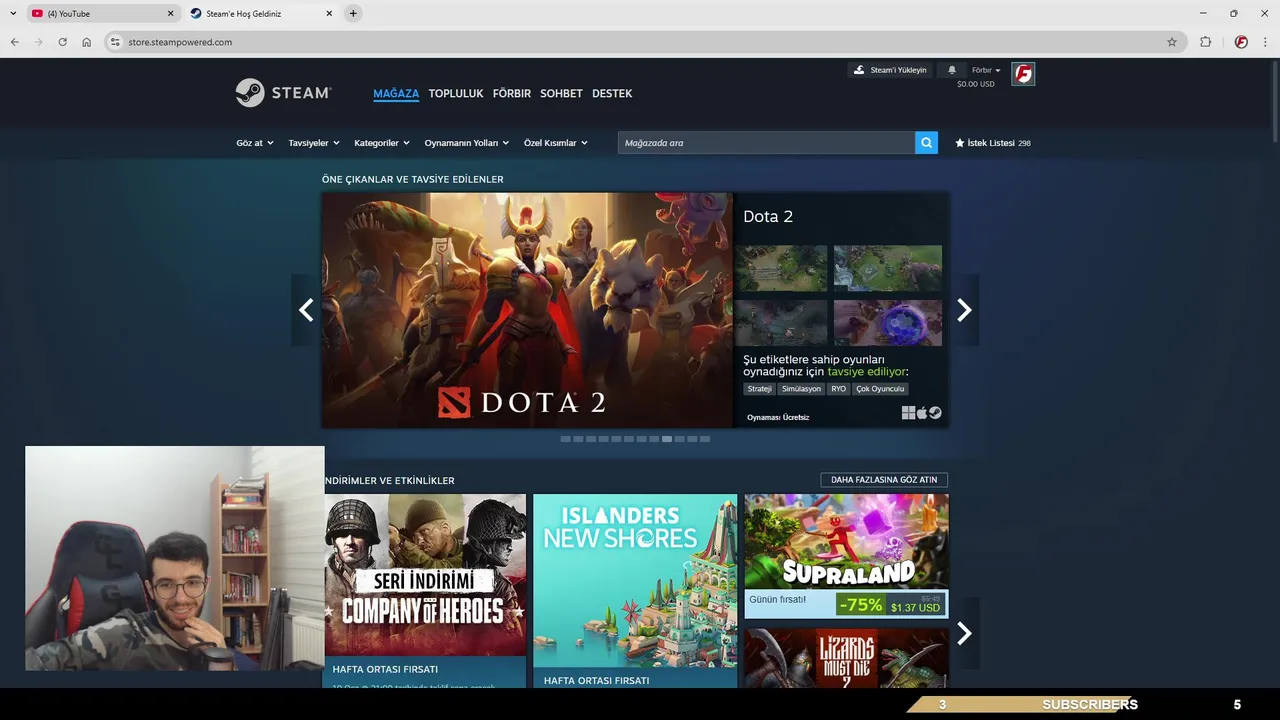Open SOHBET menu
Image resolution: width=1280 pixels, height=720 pixels.
tap(561, 93)
